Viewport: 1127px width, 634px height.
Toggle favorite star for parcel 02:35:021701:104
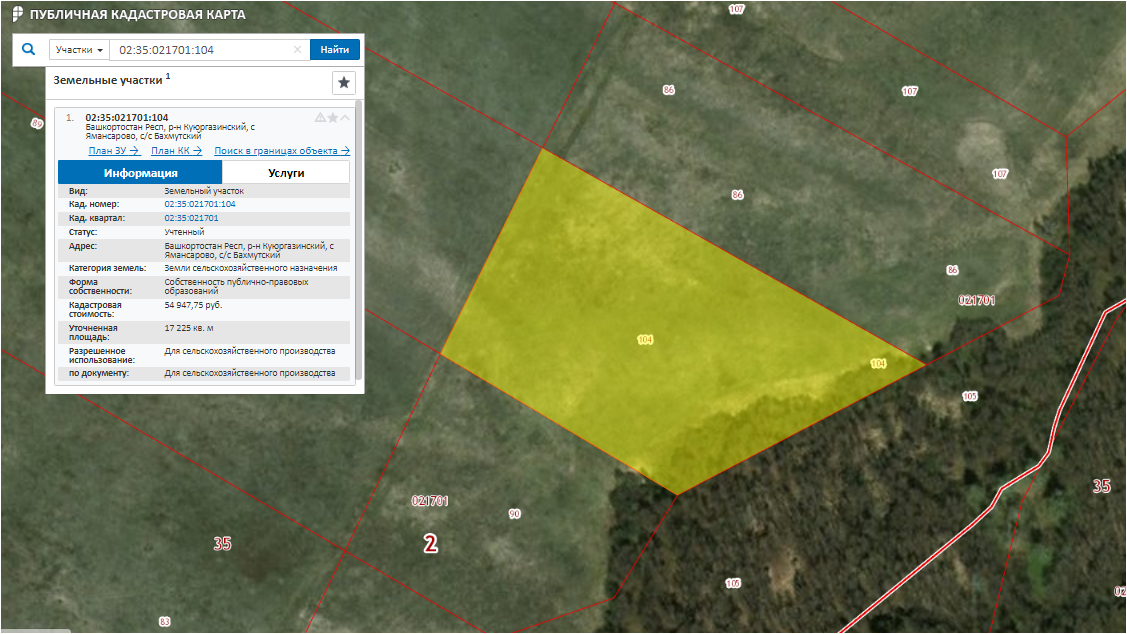333,118
